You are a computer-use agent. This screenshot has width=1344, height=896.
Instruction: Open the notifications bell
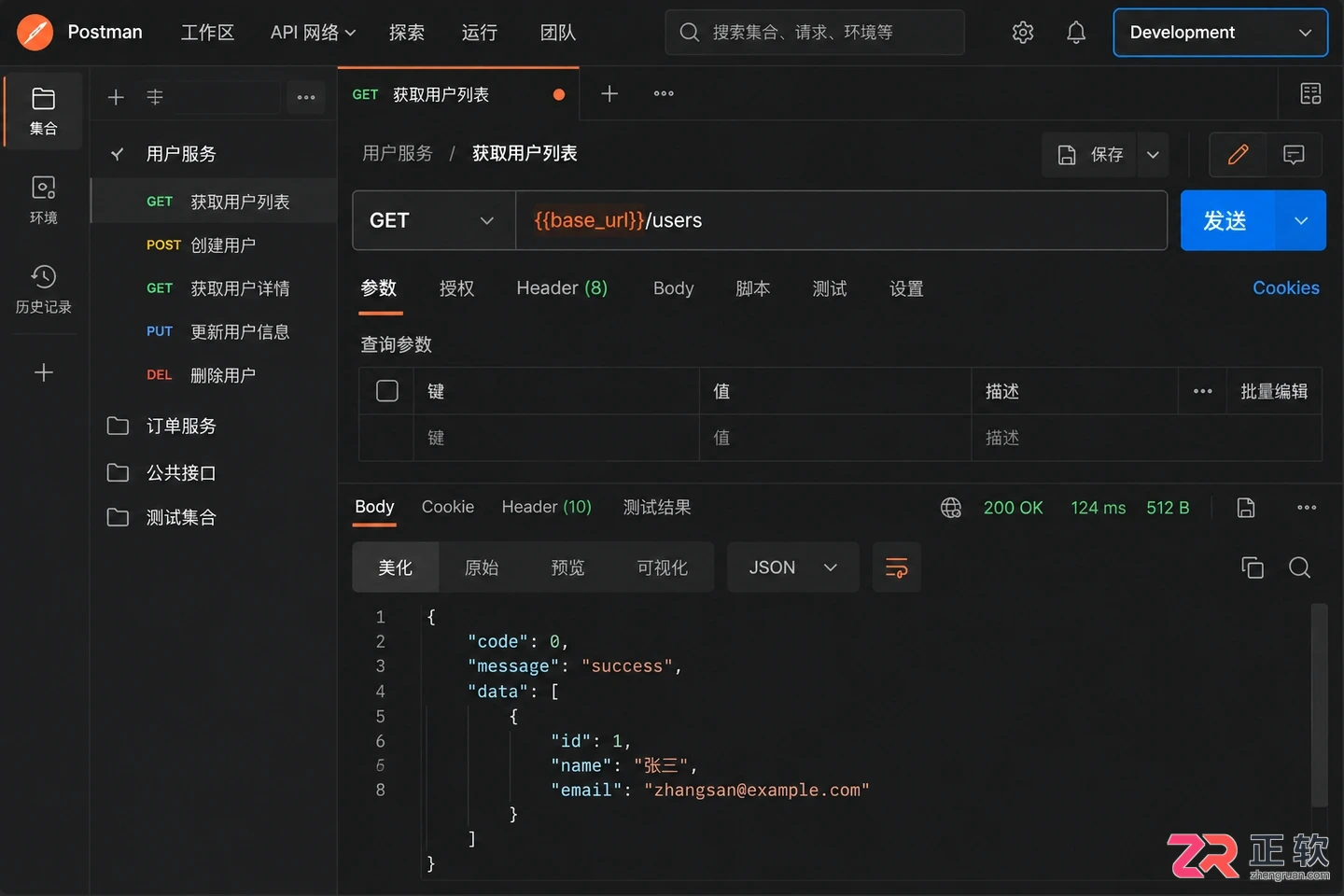tap(1076, 33)
